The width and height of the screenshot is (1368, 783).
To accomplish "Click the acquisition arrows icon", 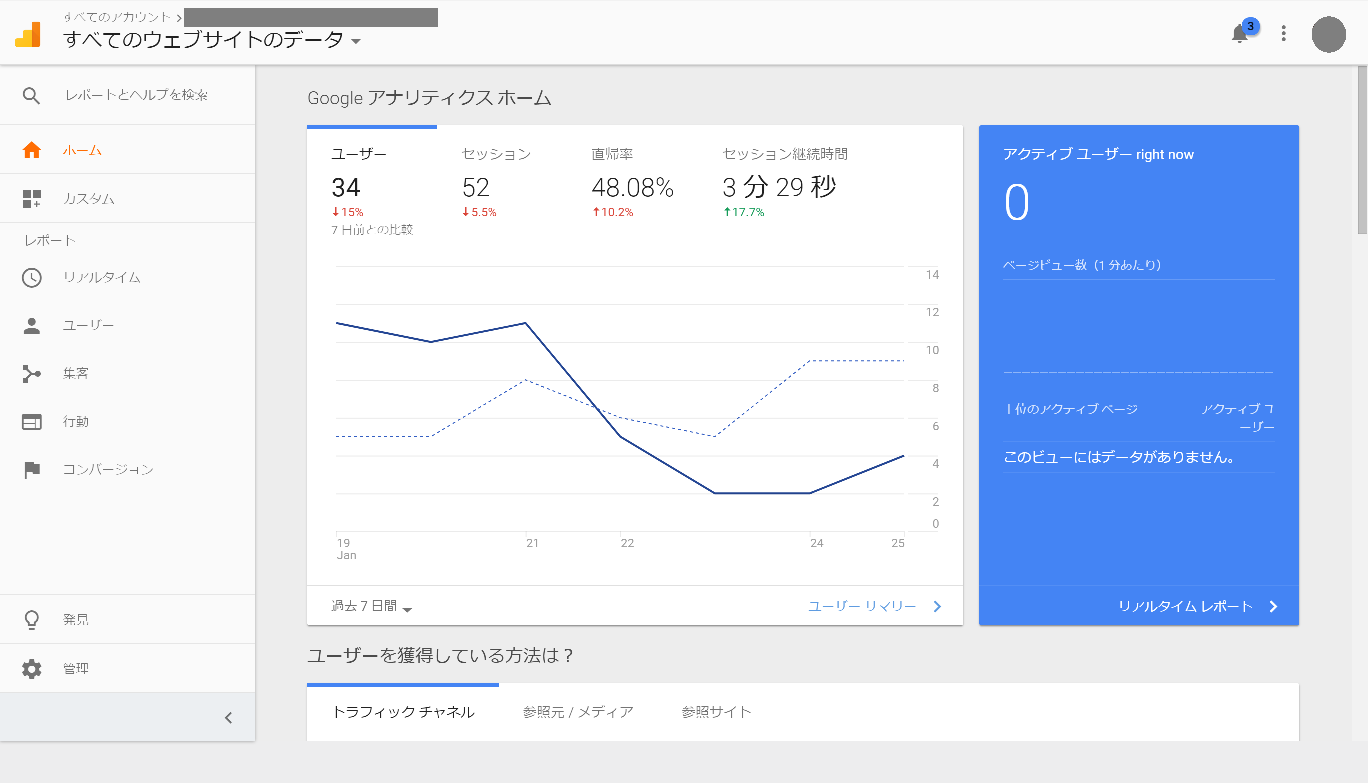I will [x=32, y=373].
